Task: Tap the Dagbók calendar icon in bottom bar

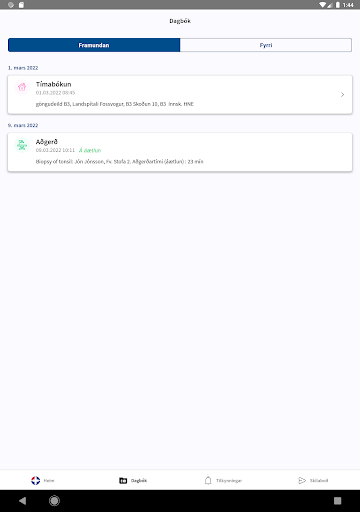Action: tap(123, 480)
